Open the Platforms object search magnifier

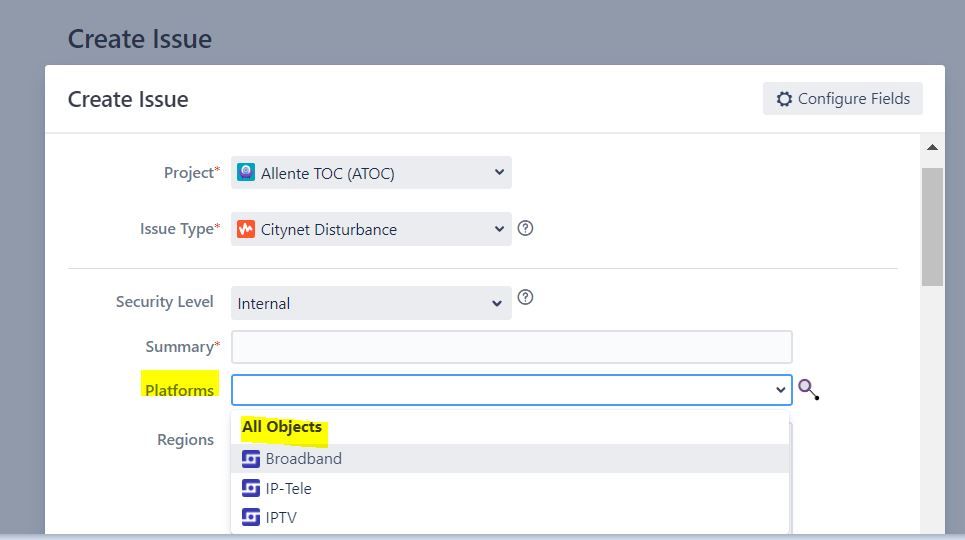coord(808,389)
